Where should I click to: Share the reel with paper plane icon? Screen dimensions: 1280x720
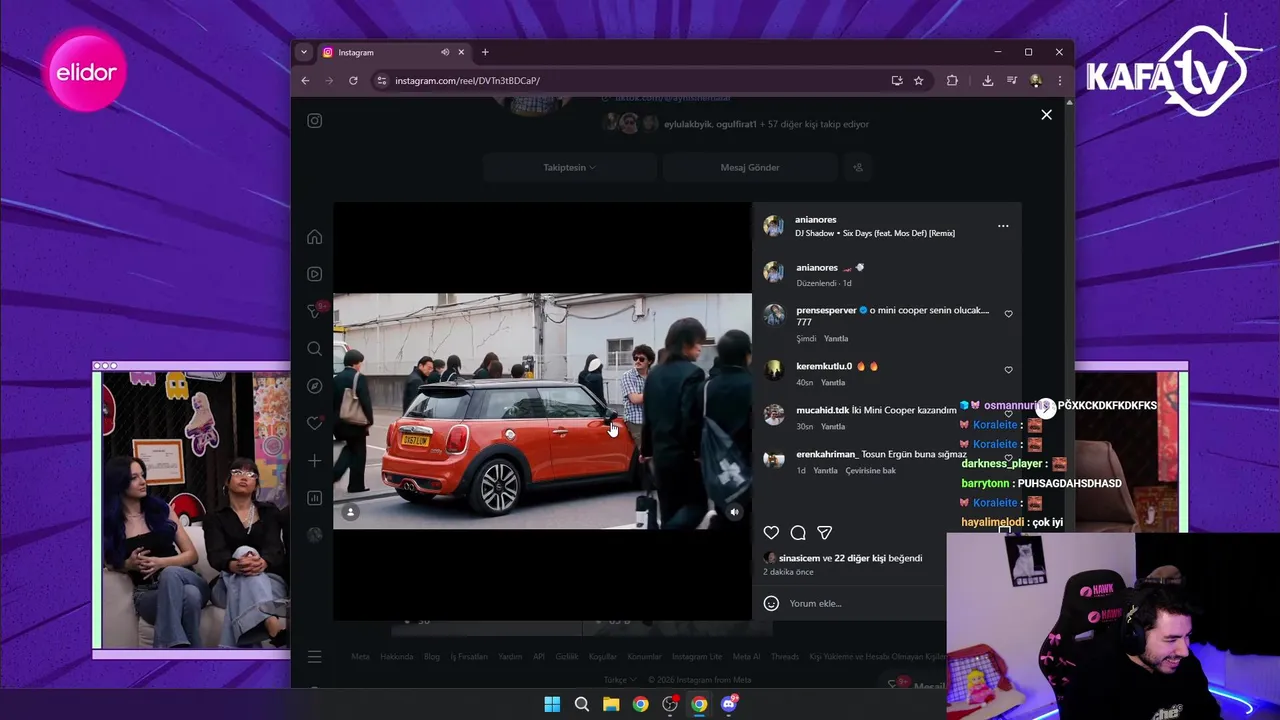pos(825,533)
